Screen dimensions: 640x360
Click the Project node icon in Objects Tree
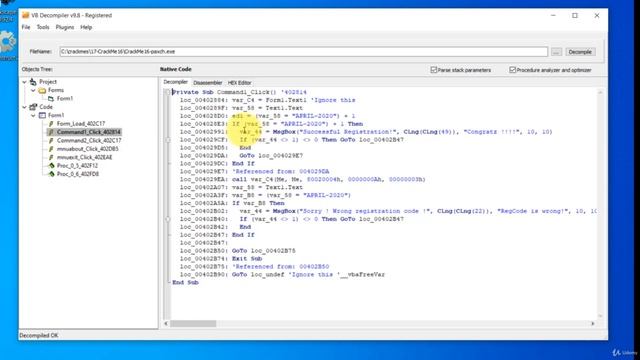(33, 82)
